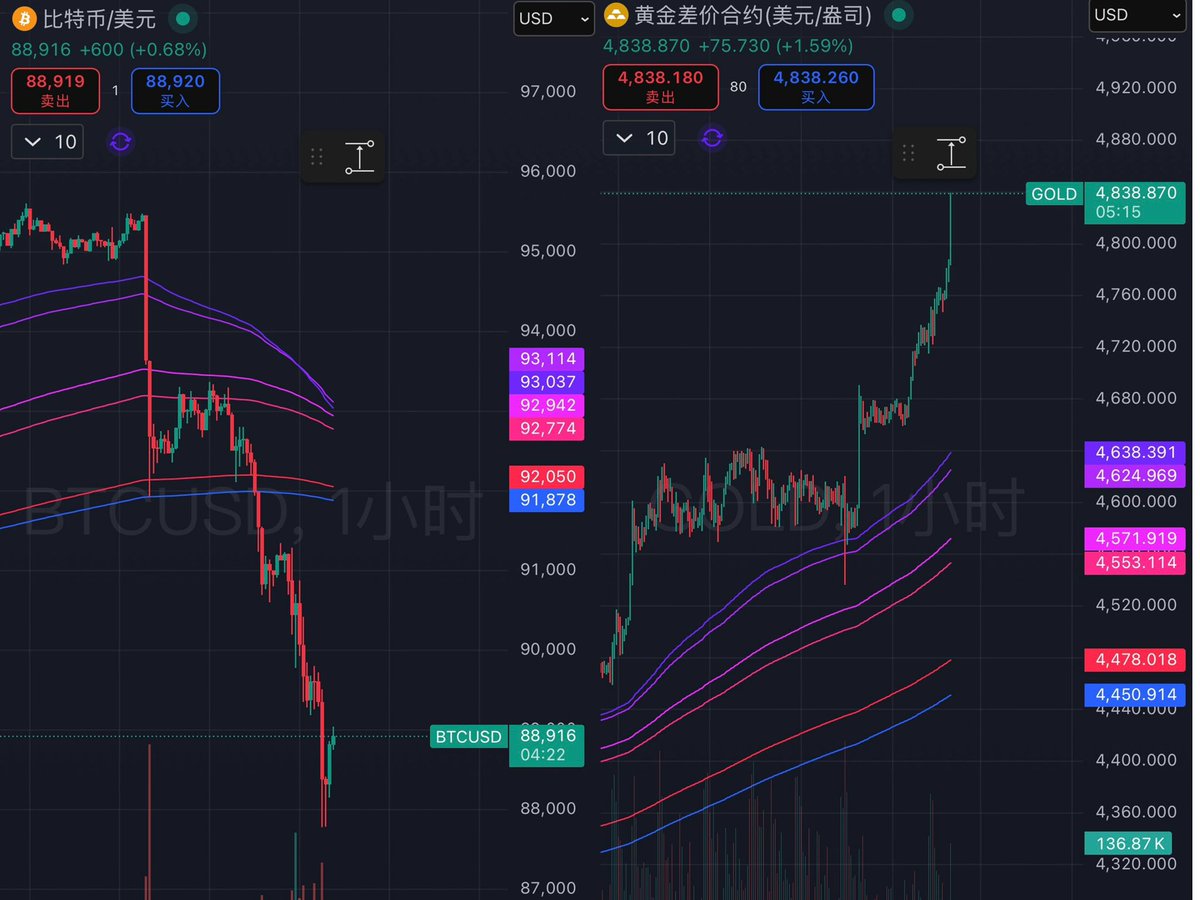Click the 97,000 price axis label

(x=548, y=91)
